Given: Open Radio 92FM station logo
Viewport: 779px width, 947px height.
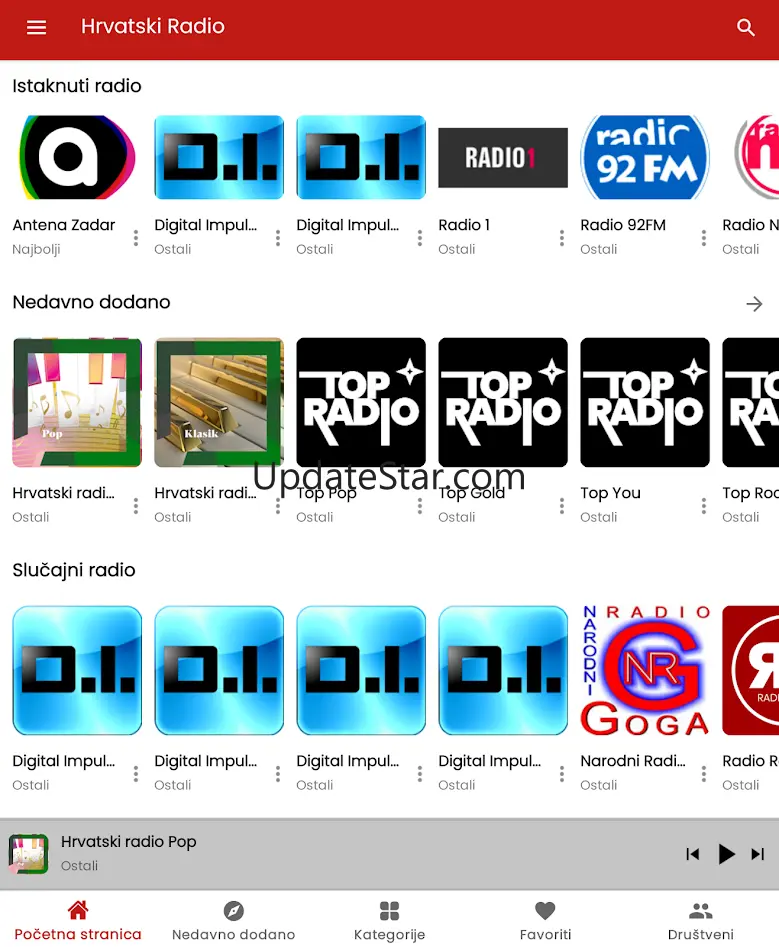Looking at the screenshot, I should tap(645, 157).
